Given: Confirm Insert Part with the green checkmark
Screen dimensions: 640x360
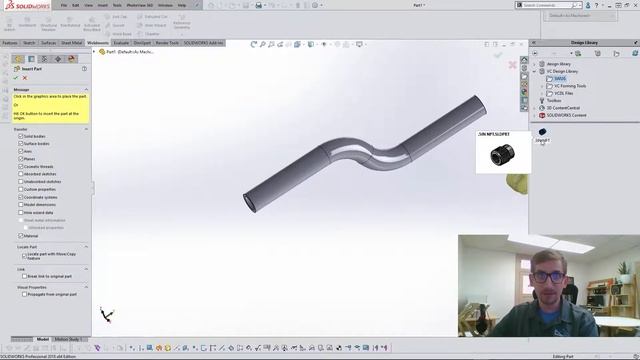Looking at the screenshot, I should pos(16,78).
